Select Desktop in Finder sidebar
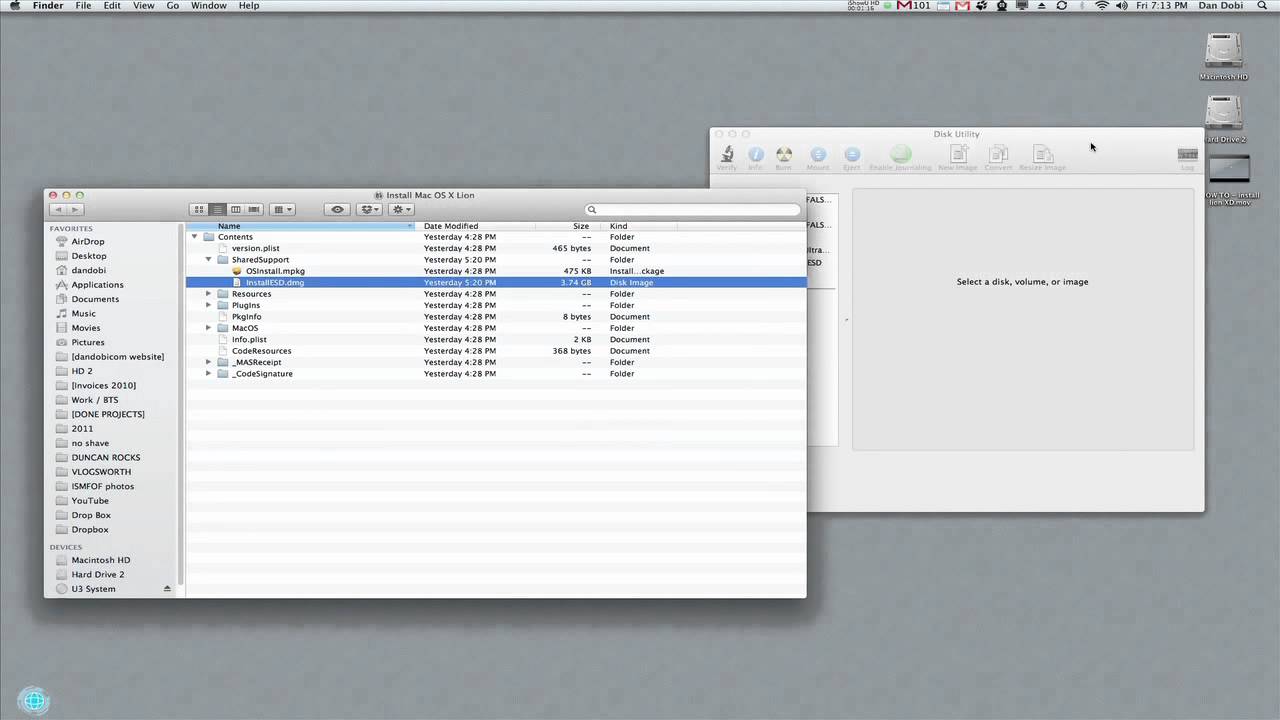 click(x=88, y=256)
